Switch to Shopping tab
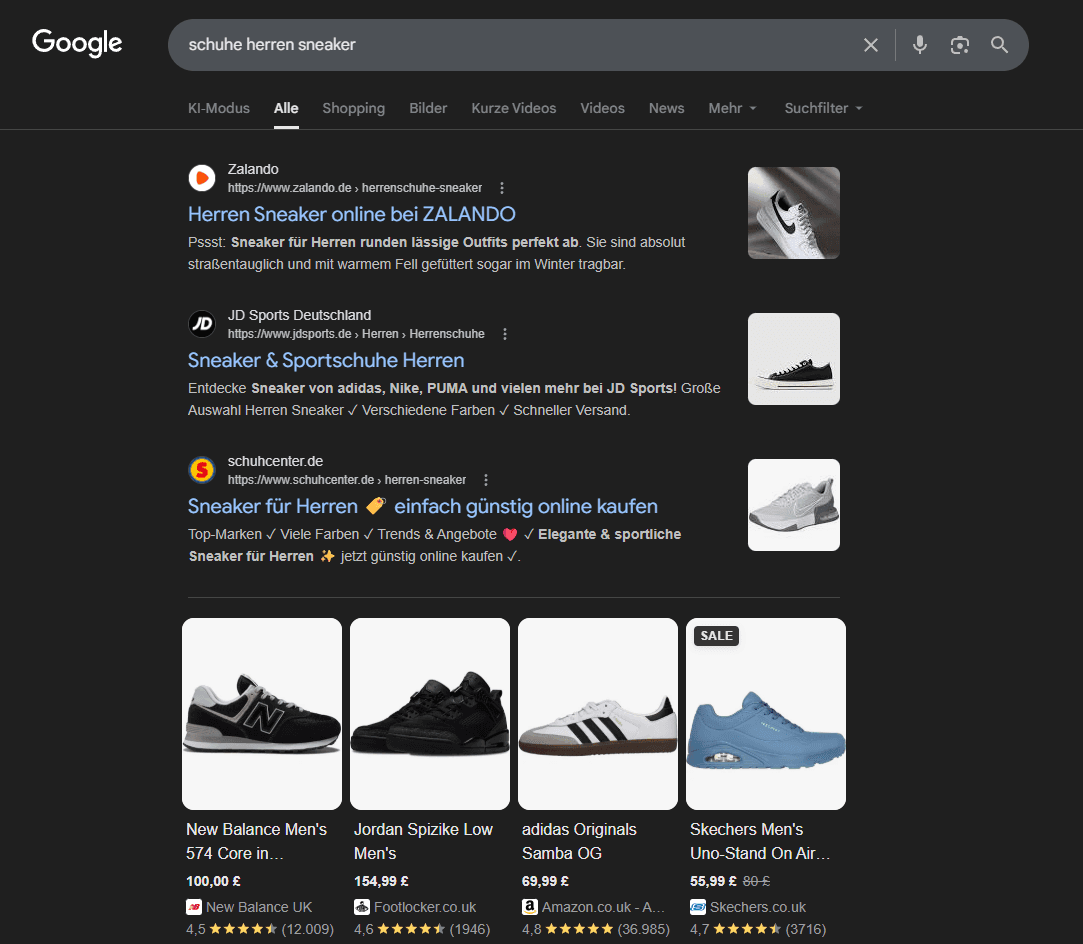Viewport: 1083px width, 944px height. click(x=354, y=108)
